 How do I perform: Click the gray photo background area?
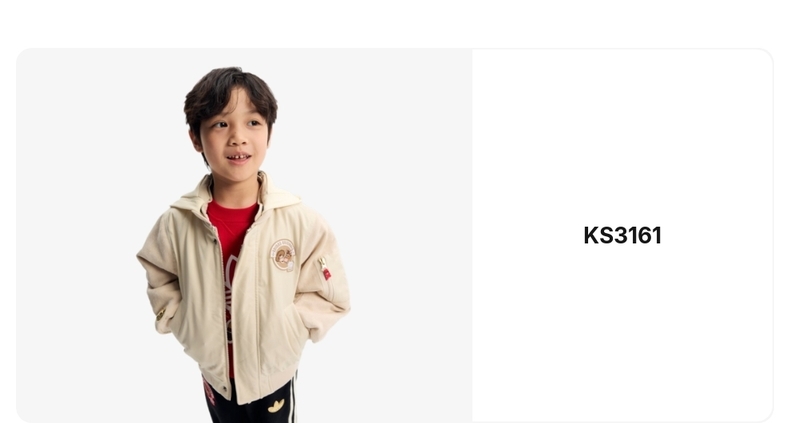point(403,201)
